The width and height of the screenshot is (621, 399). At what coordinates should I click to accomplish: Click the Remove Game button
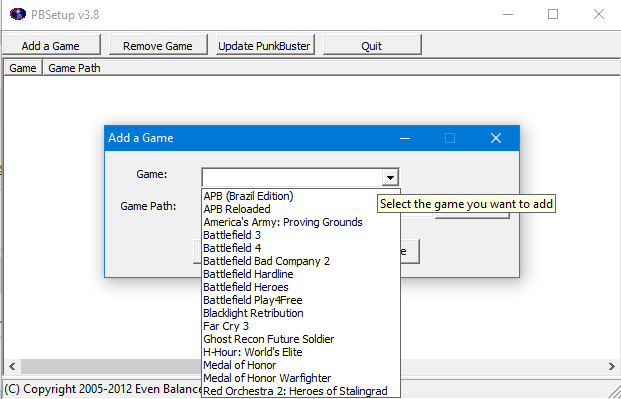[158, 45]
